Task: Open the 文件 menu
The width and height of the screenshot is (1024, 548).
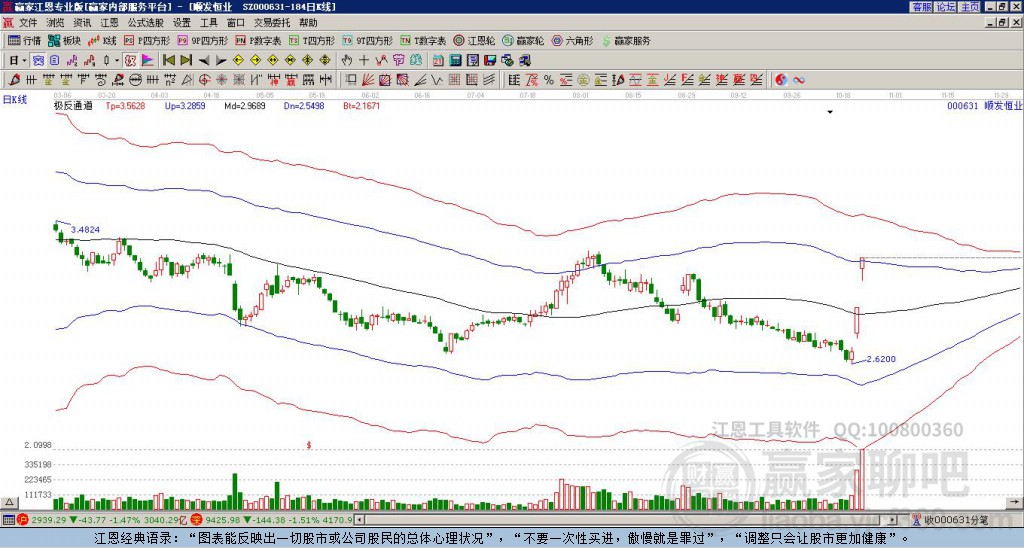Action: (28, 23)
